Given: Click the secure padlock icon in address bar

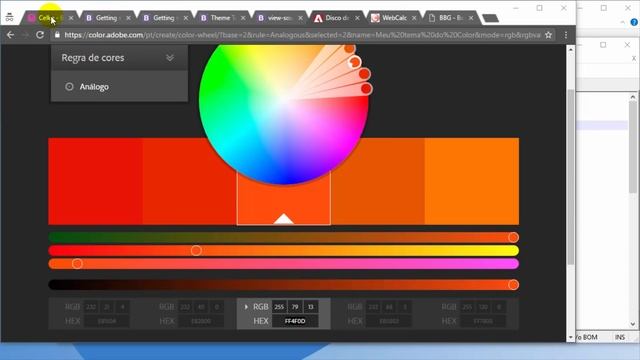Looking at the screenshot, I should [57, 35].
